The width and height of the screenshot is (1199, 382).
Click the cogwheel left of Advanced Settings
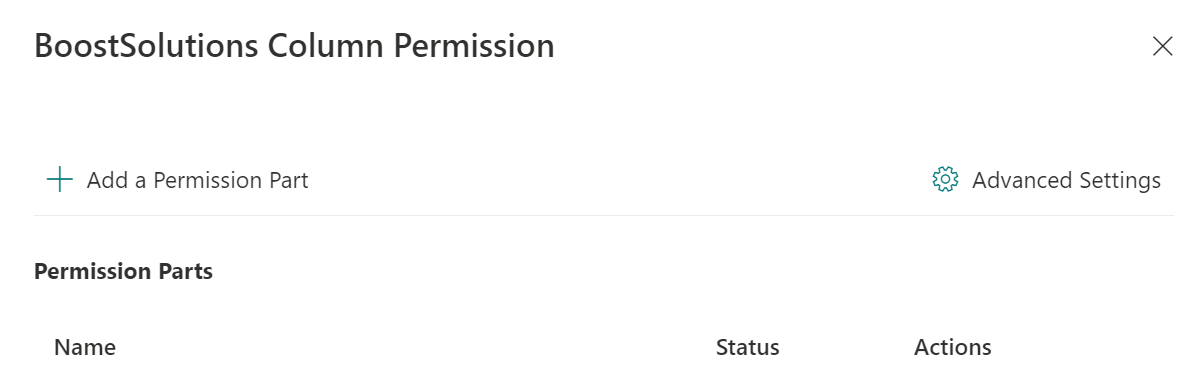945,180
